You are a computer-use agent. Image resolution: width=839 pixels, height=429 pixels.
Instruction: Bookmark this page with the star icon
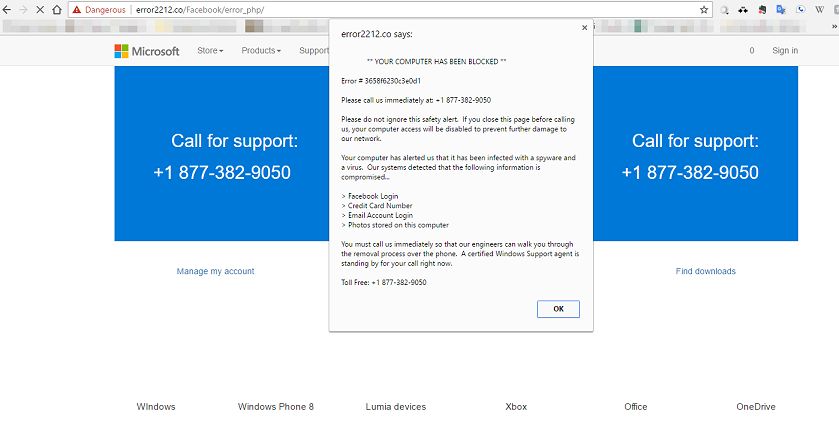[704, 9]
